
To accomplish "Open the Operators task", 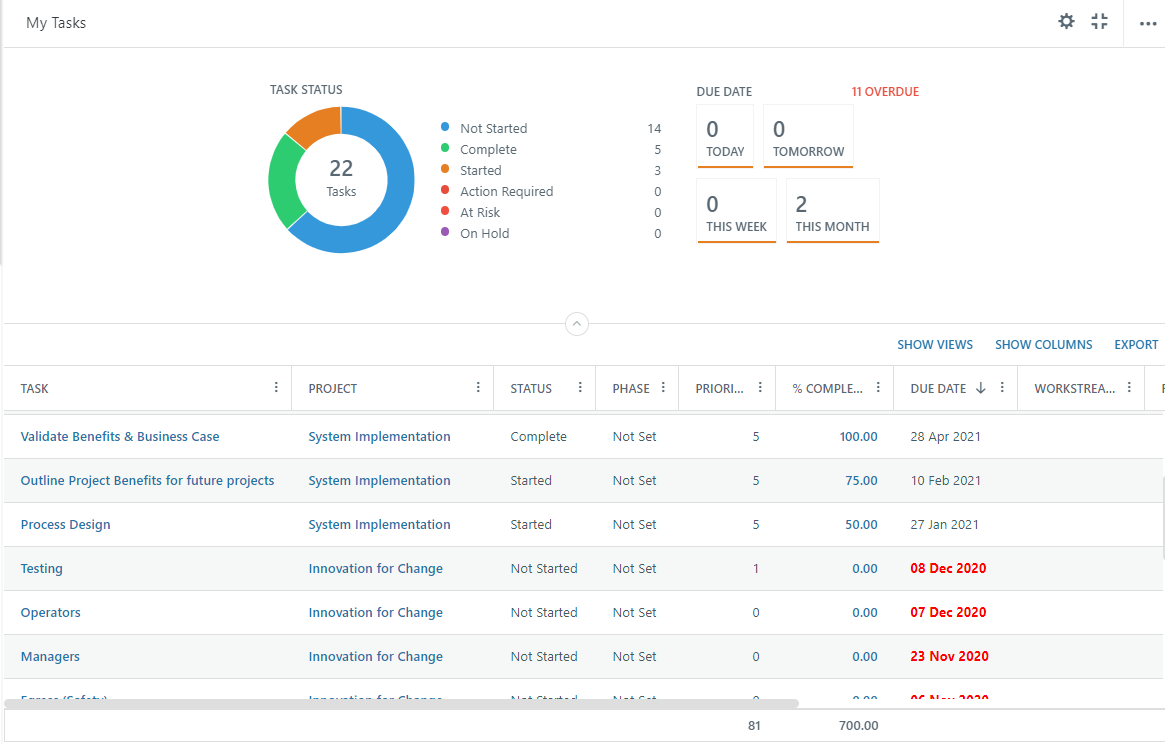I will click(51, 613).
